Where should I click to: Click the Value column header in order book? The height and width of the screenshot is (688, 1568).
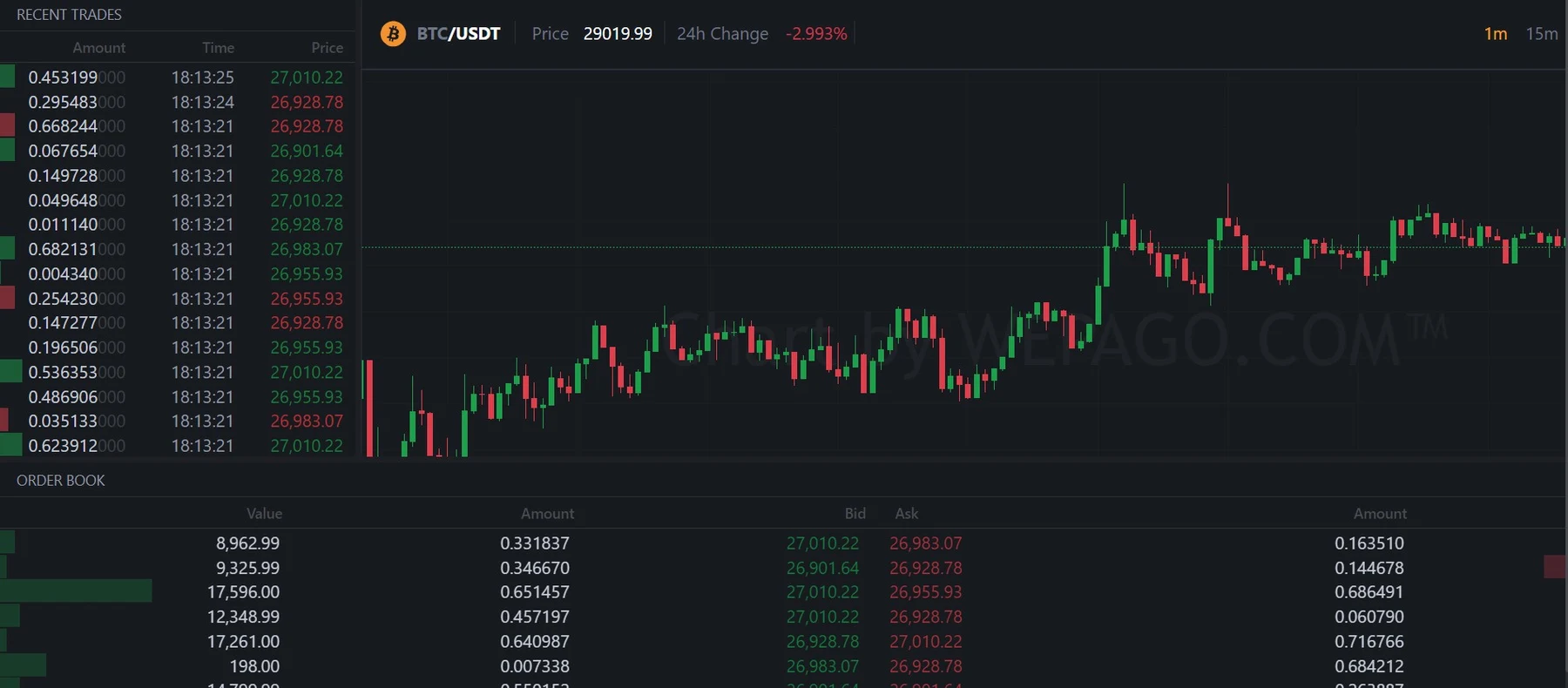264,514
